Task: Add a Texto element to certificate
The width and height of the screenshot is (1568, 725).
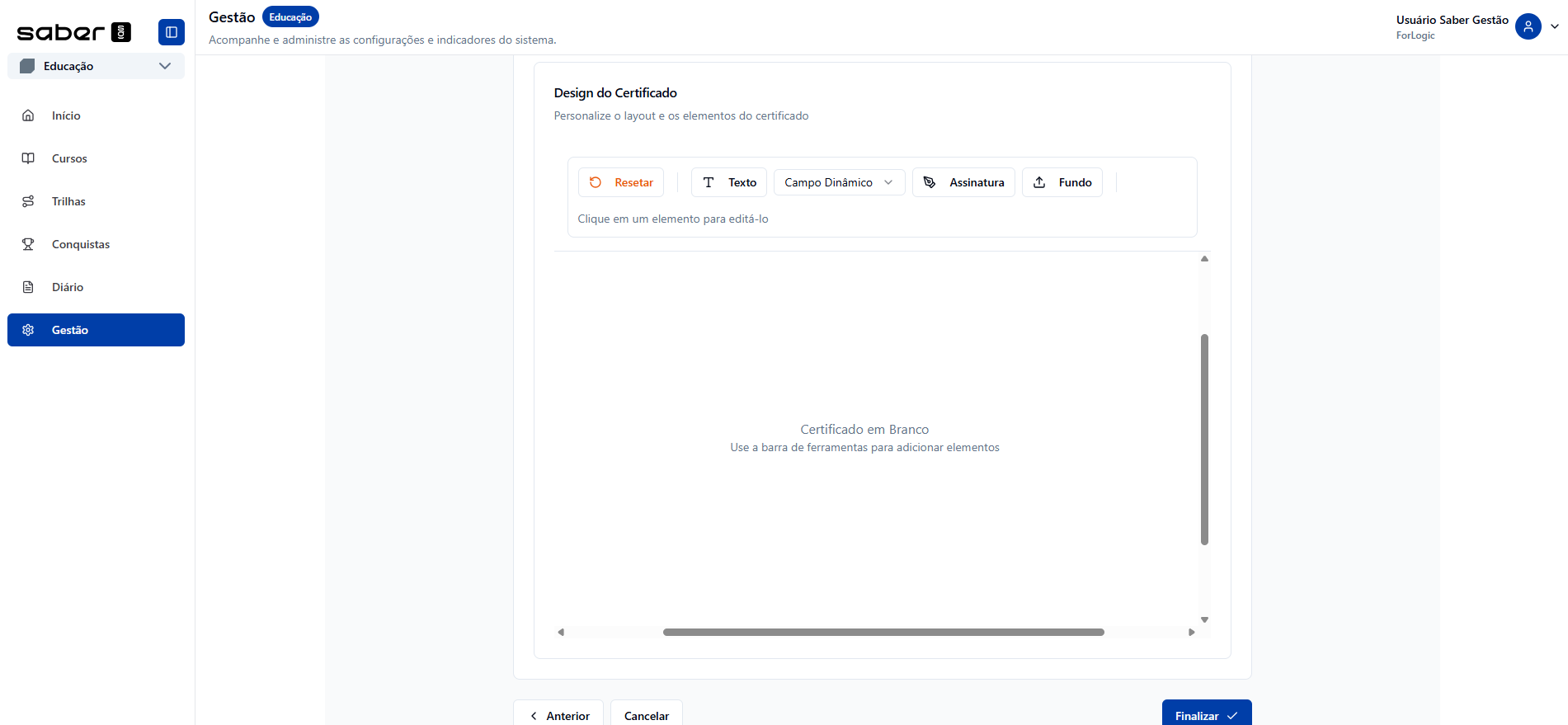Action: [x=729, y=182]
